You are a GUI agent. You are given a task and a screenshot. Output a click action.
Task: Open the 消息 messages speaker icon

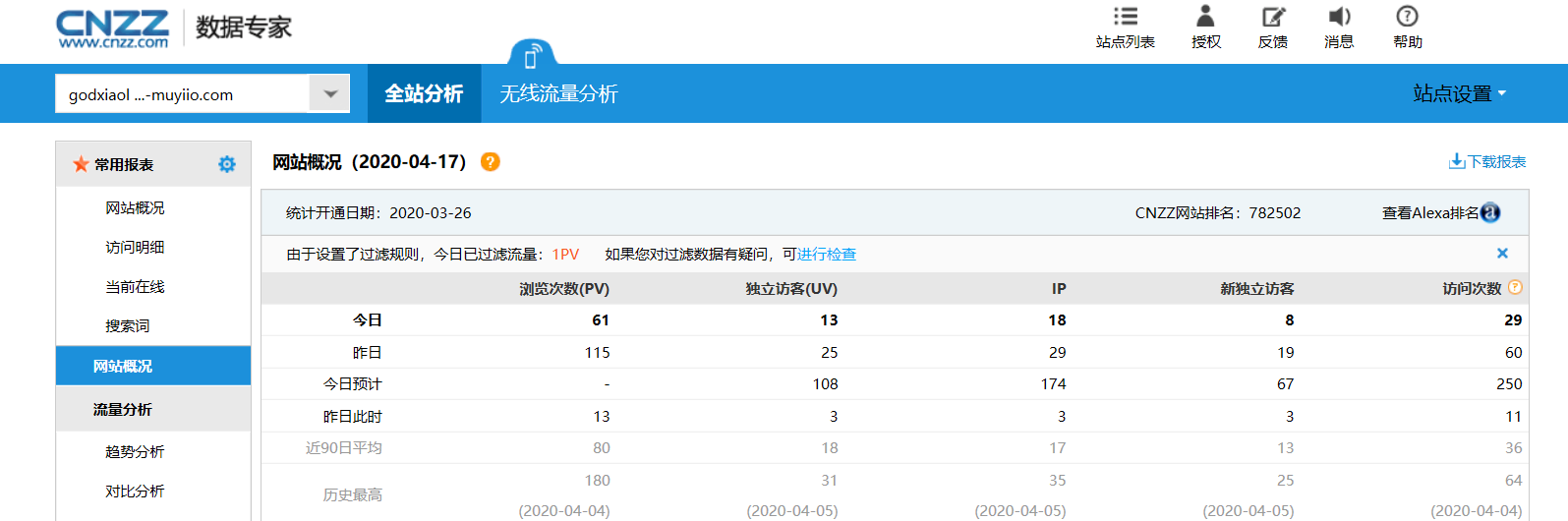click(x=1339, y=17)
